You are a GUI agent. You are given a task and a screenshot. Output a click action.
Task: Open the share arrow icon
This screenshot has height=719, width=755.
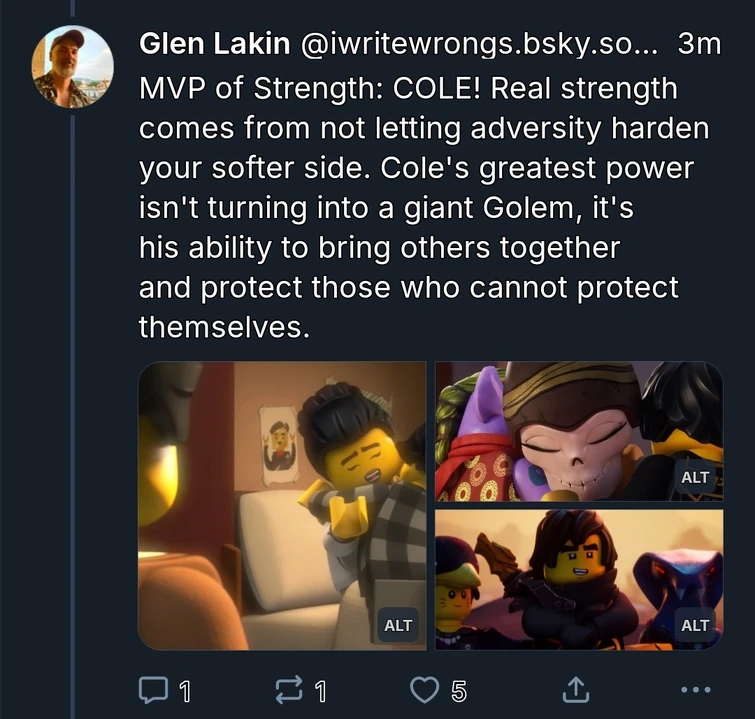(x=576, y=690)
